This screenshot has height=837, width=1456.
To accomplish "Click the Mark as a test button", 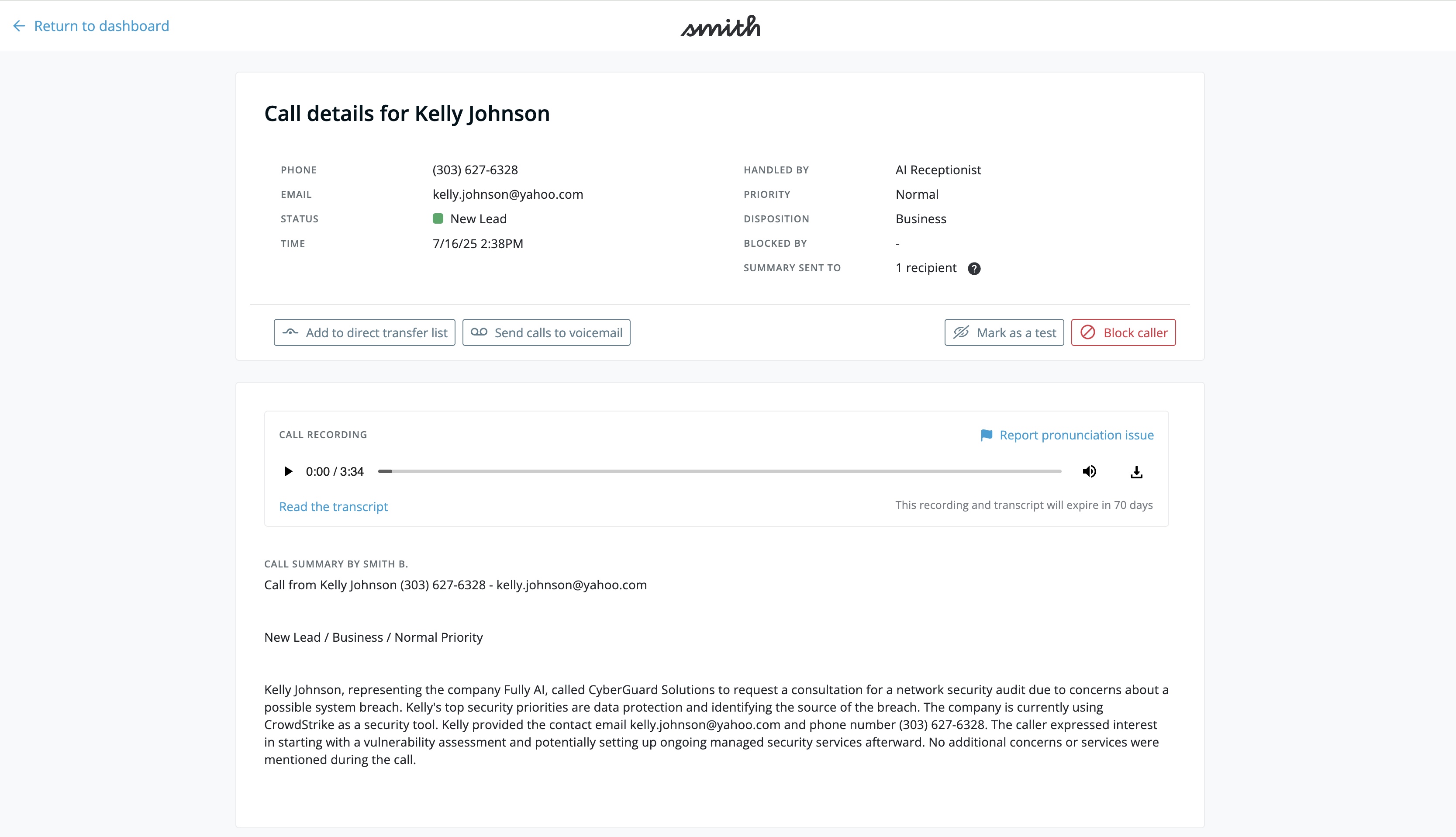I will [x=1004, y=333].
